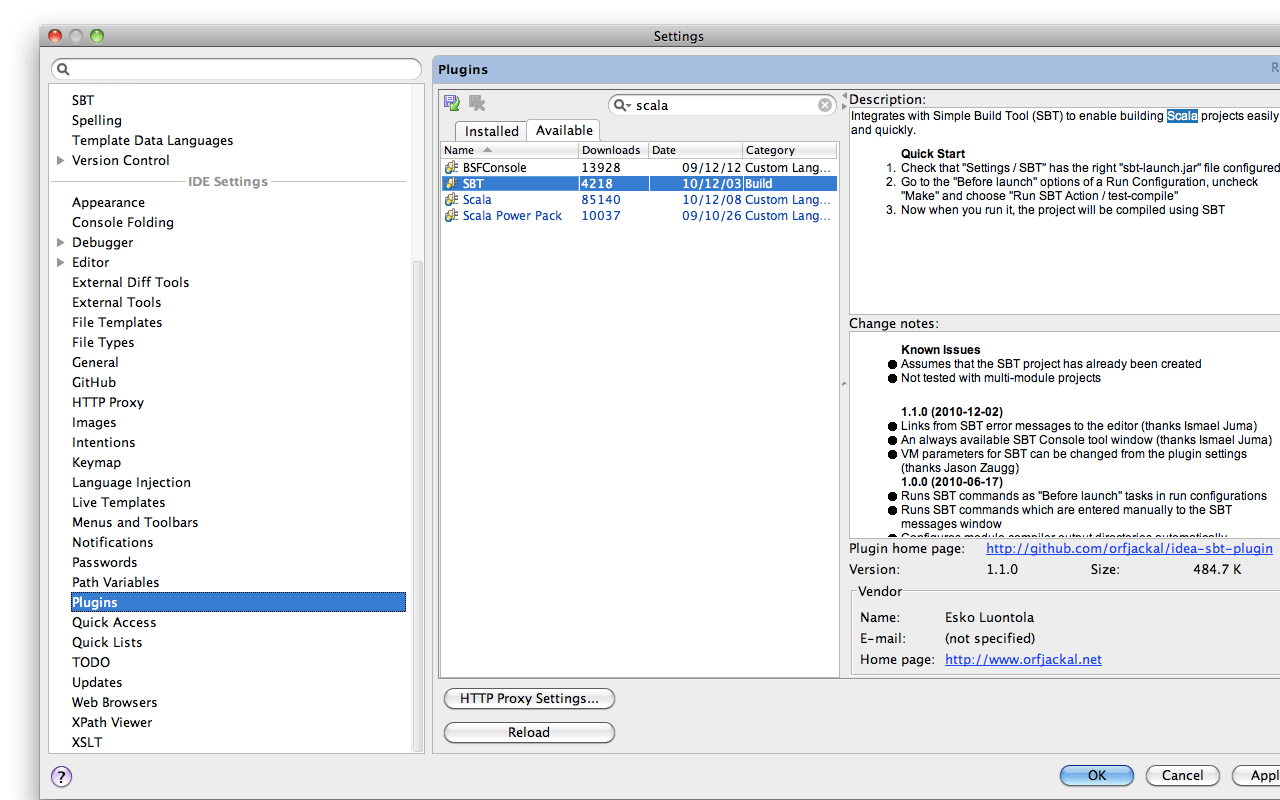The width and height of the screenshot is (1280, 800).
Task: Open the TODO settings page
Action: [x=91, y=662]
